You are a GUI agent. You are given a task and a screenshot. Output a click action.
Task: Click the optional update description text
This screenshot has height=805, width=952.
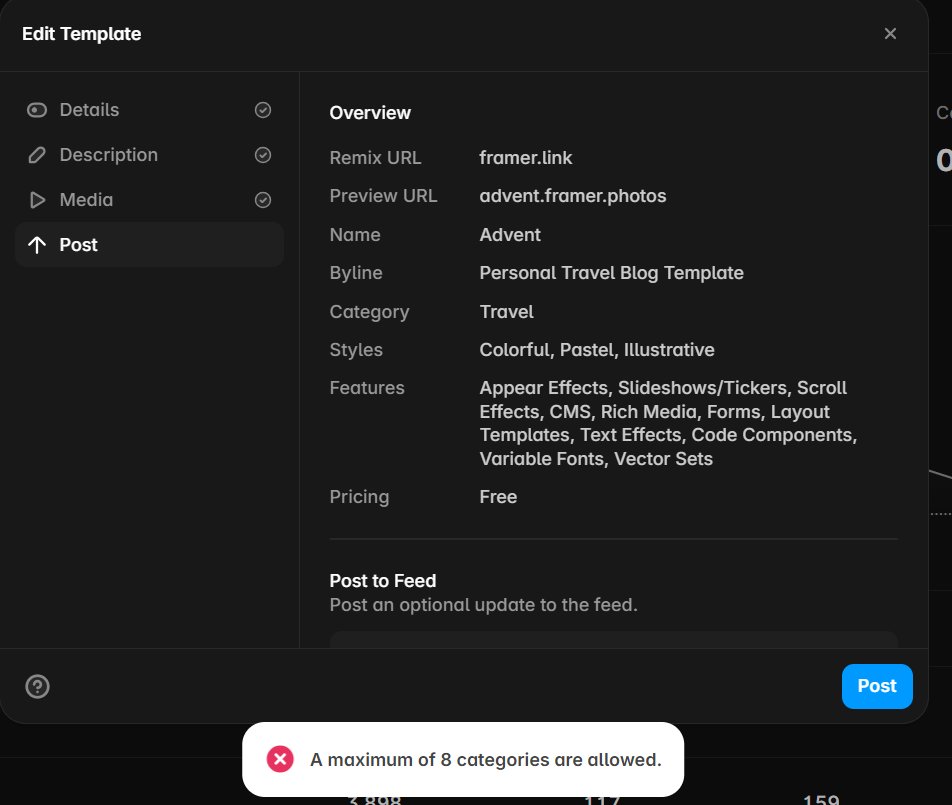point(483,605)
